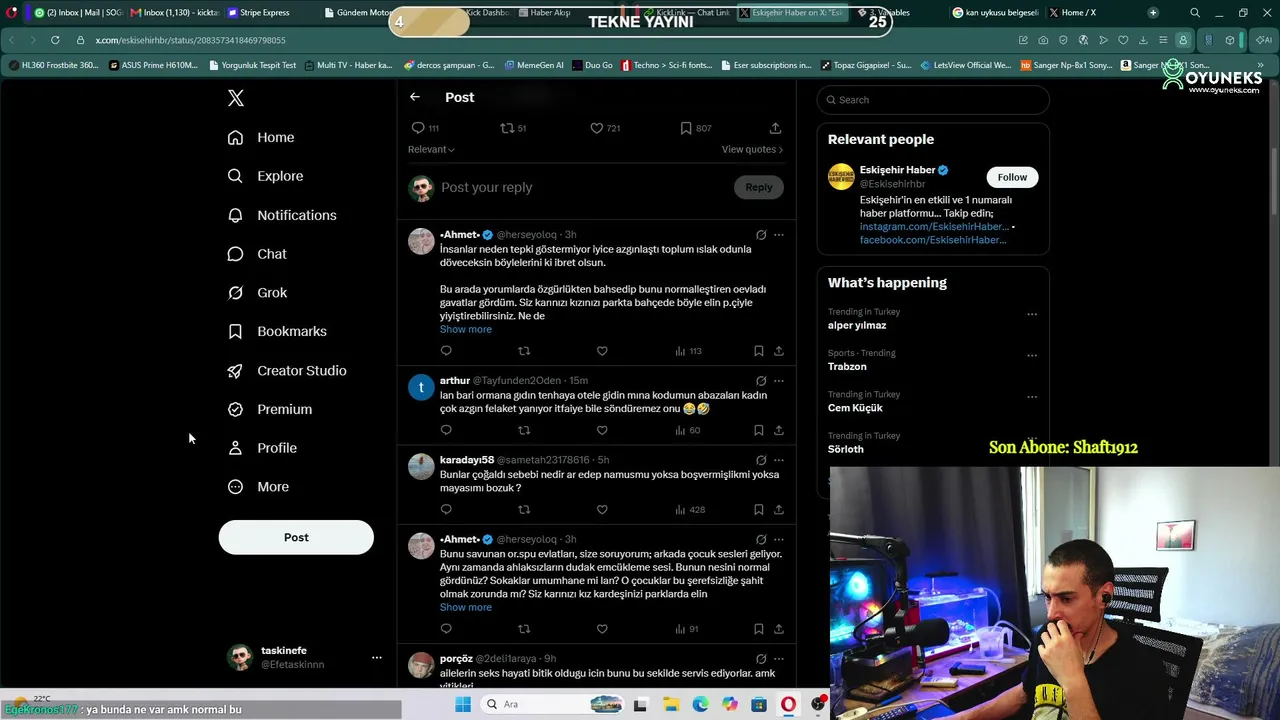Click the X logo in the sidebar

[236, 98]
